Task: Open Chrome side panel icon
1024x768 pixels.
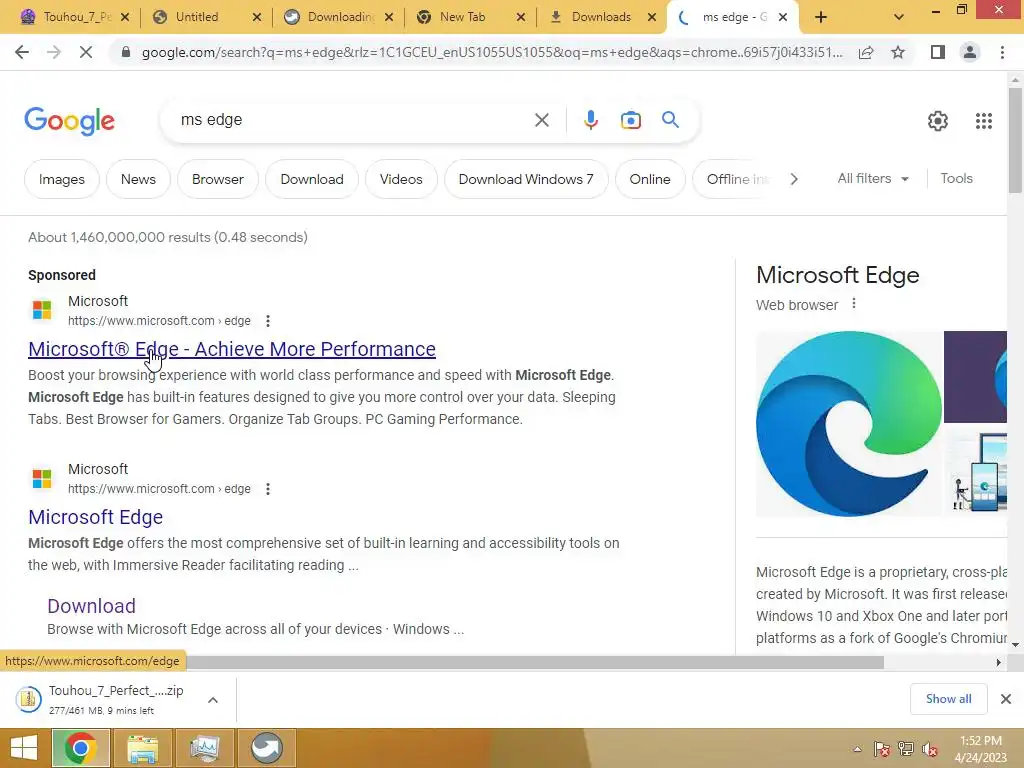Action: pos(938,52)
